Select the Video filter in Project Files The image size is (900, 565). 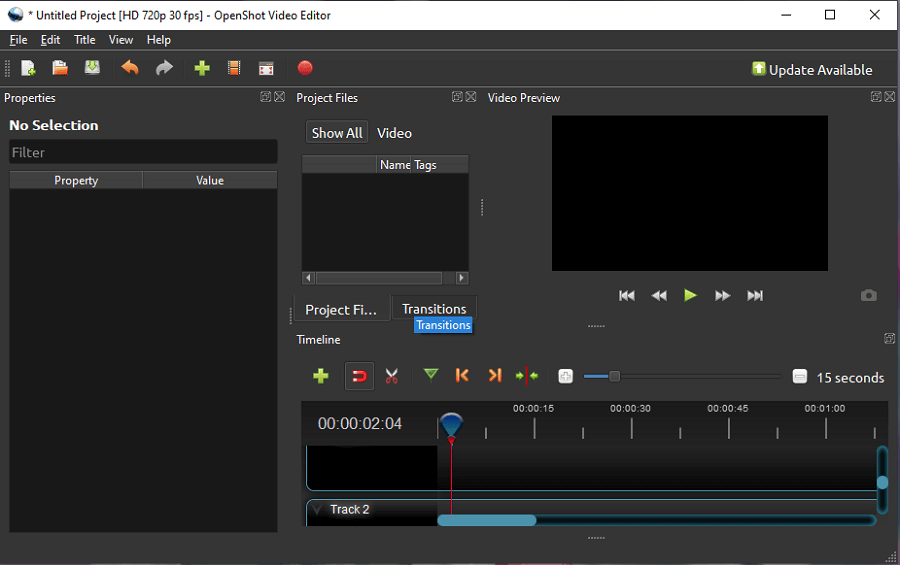[394, 133]
